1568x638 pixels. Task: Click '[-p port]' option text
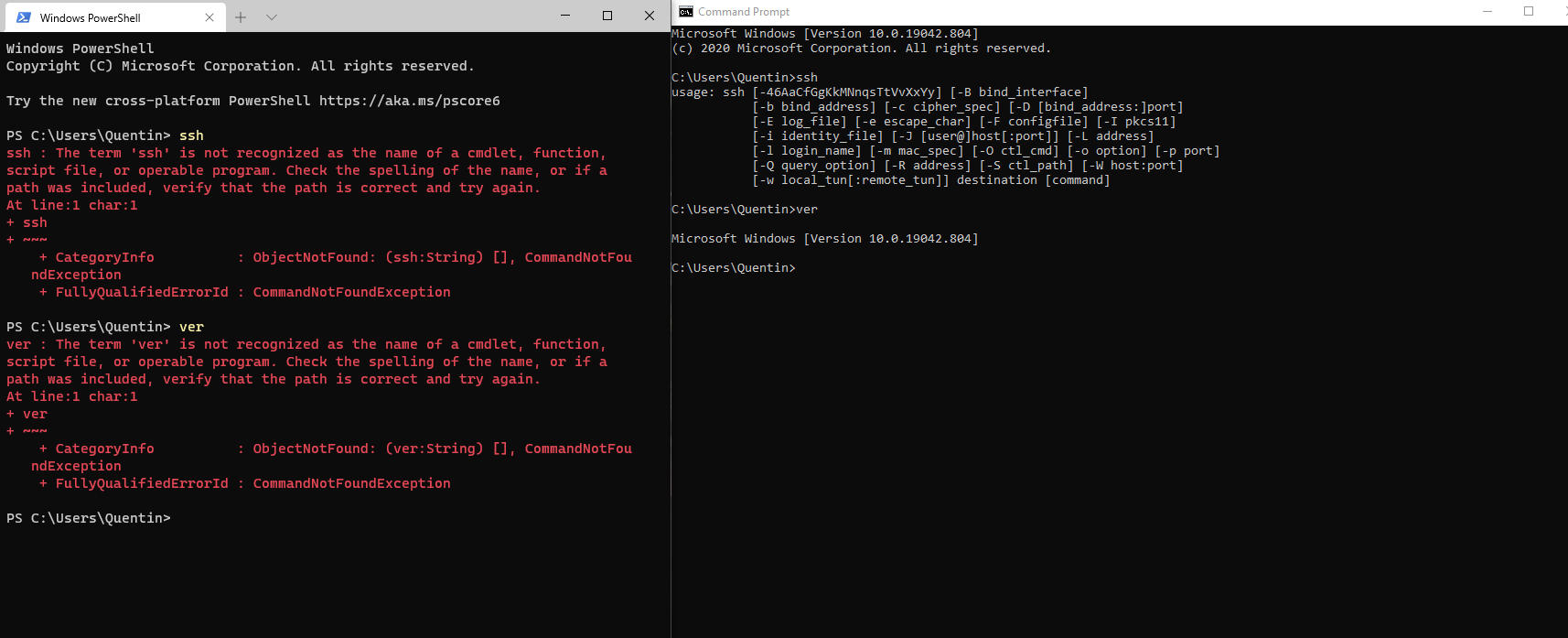tap(1187, 151)
